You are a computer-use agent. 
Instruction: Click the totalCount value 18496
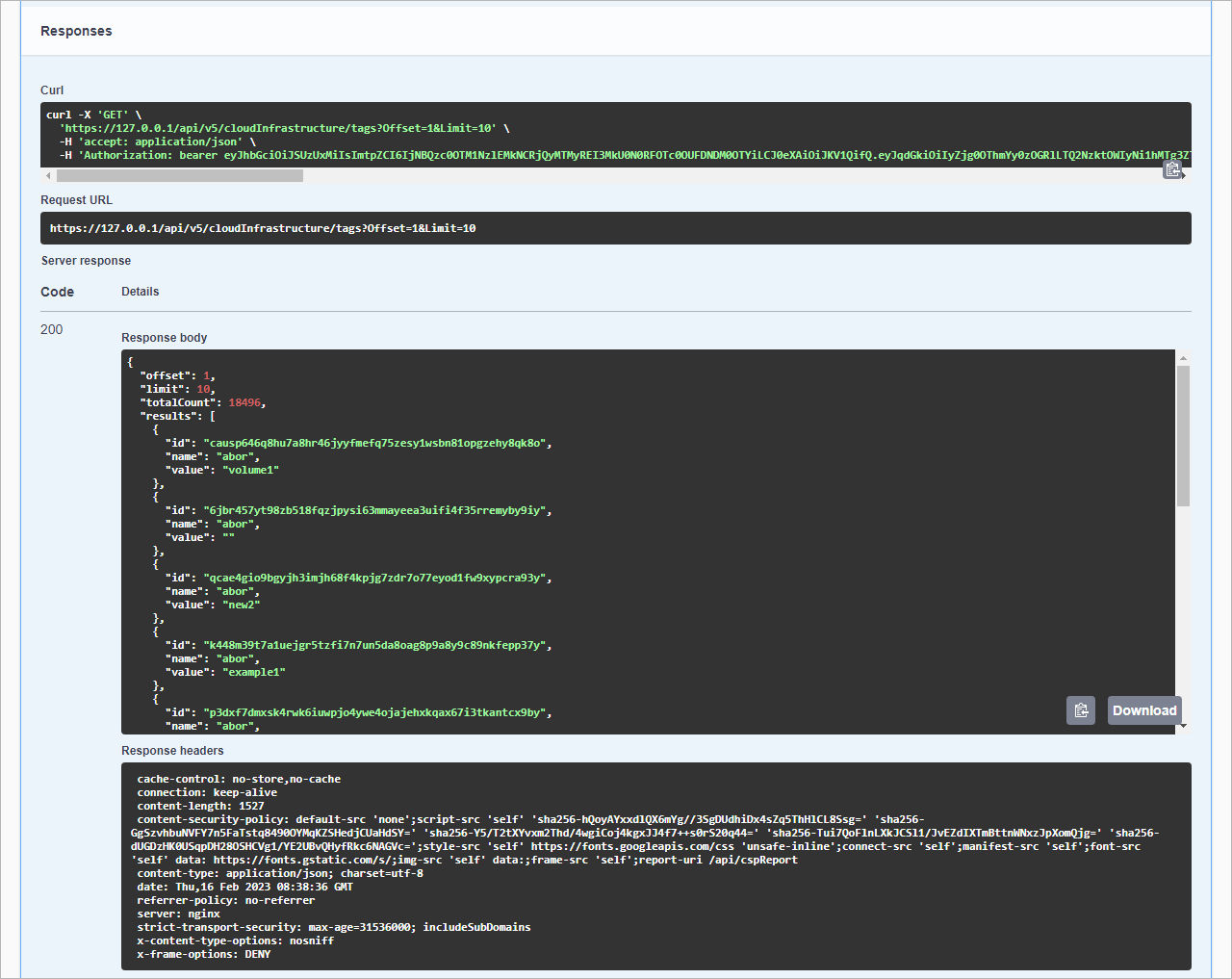[x=244, y=402]
